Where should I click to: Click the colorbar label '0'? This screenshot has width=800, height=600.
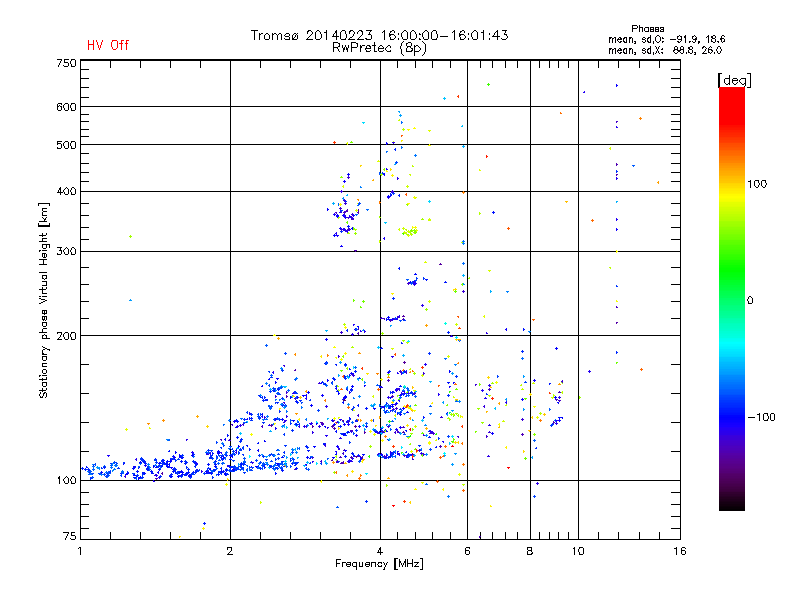click(750, 301)
